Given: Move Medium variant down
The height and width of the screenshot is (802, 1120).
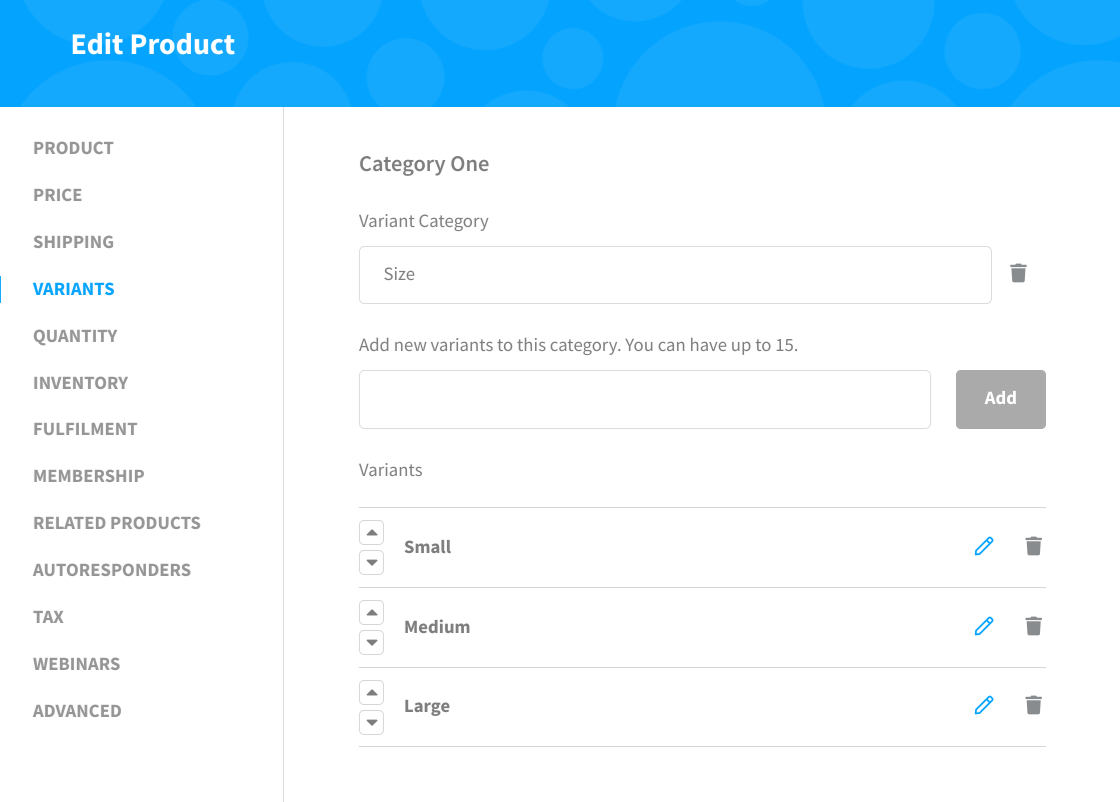Looking at the screenshot, I should [x=371, y=643].
